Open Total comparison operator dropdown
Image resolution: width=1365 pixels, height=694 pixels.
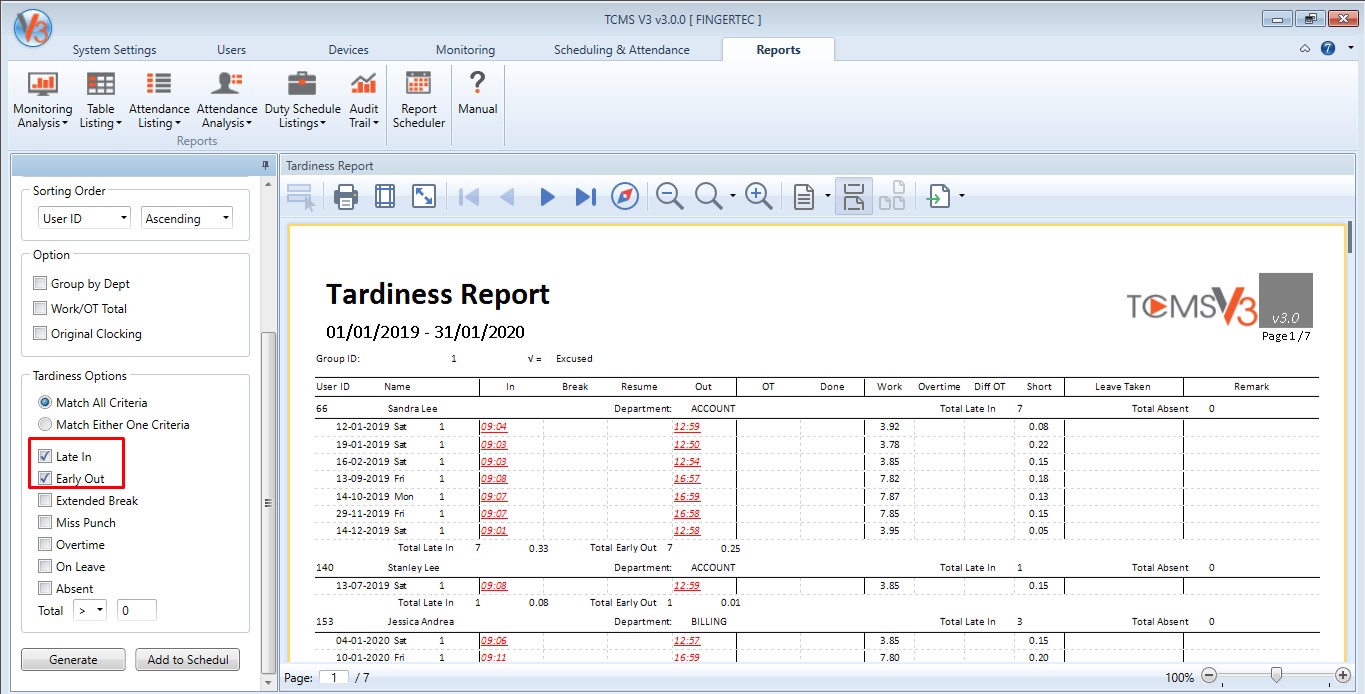90,610
